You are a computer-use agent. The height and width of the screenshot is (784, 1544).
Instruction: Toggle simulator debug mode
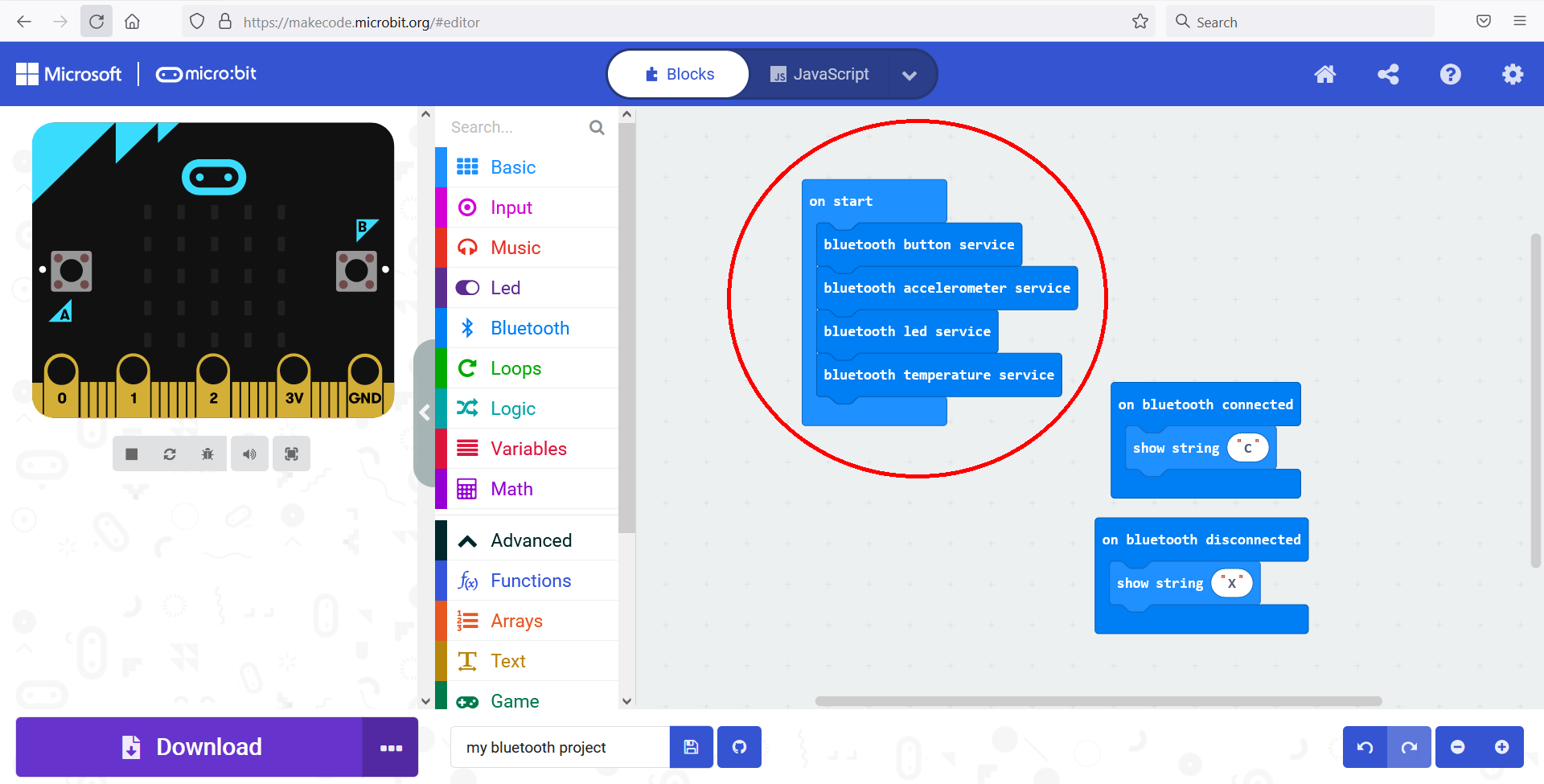point(207,454)
